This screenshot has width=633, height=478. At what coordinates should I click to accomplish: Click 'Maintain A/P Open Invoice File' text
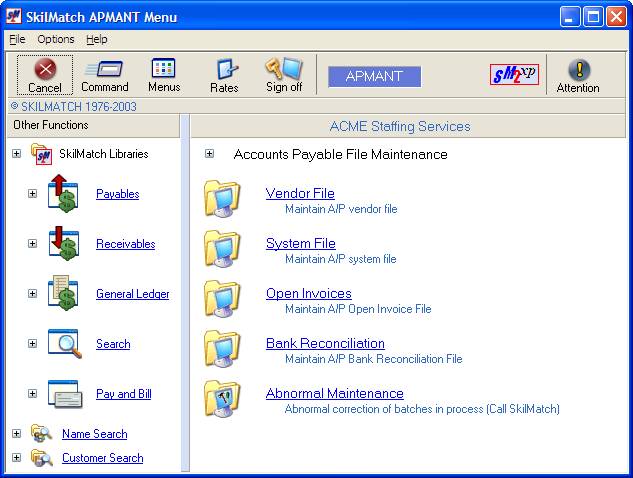(x=358, y=309)
